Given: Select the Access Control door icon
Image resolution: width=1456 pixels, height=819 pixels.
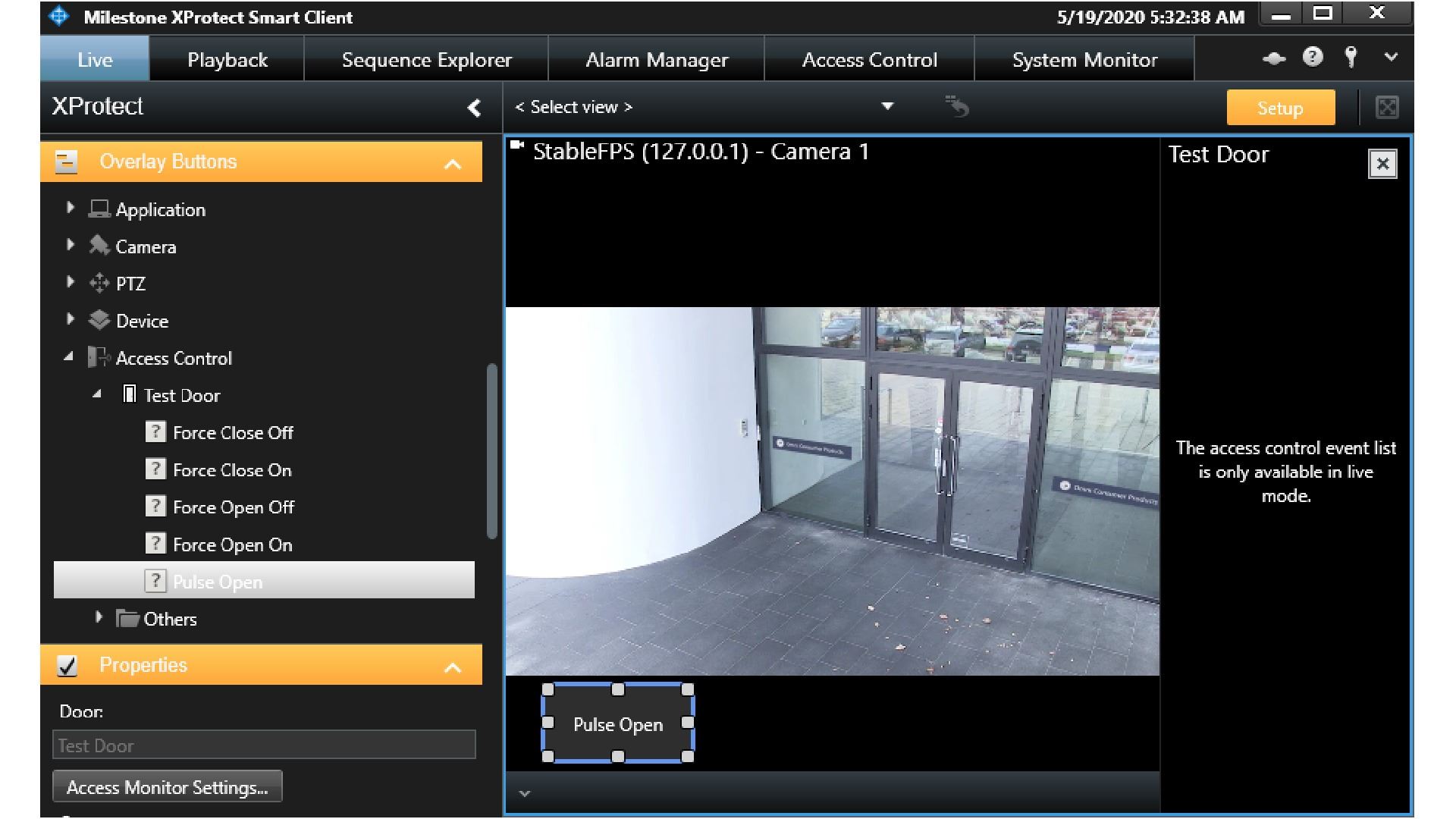Looking at the screenshot, I should 99,357.
